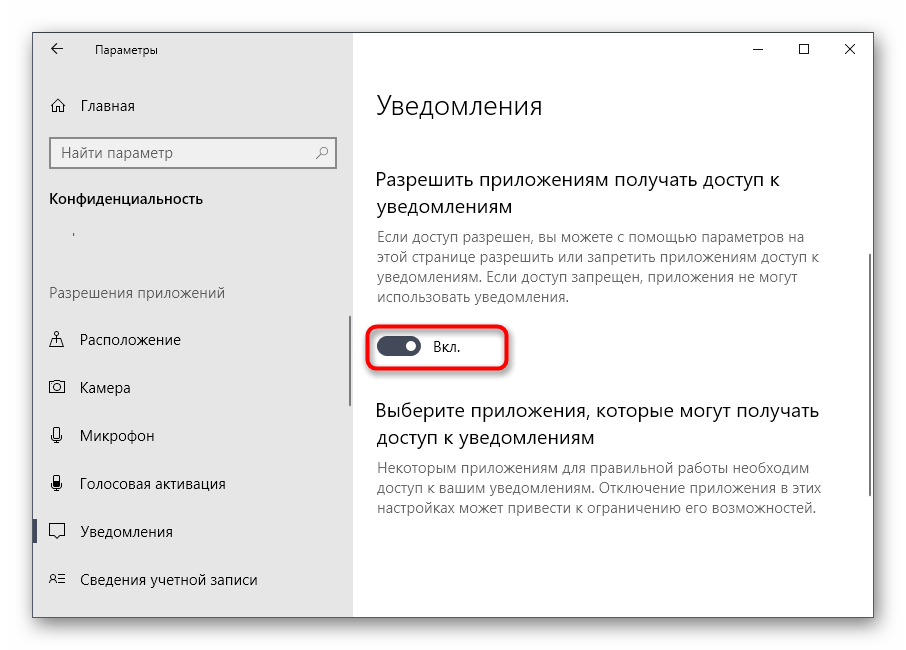Click the search magnifier icon

[322, 153]
